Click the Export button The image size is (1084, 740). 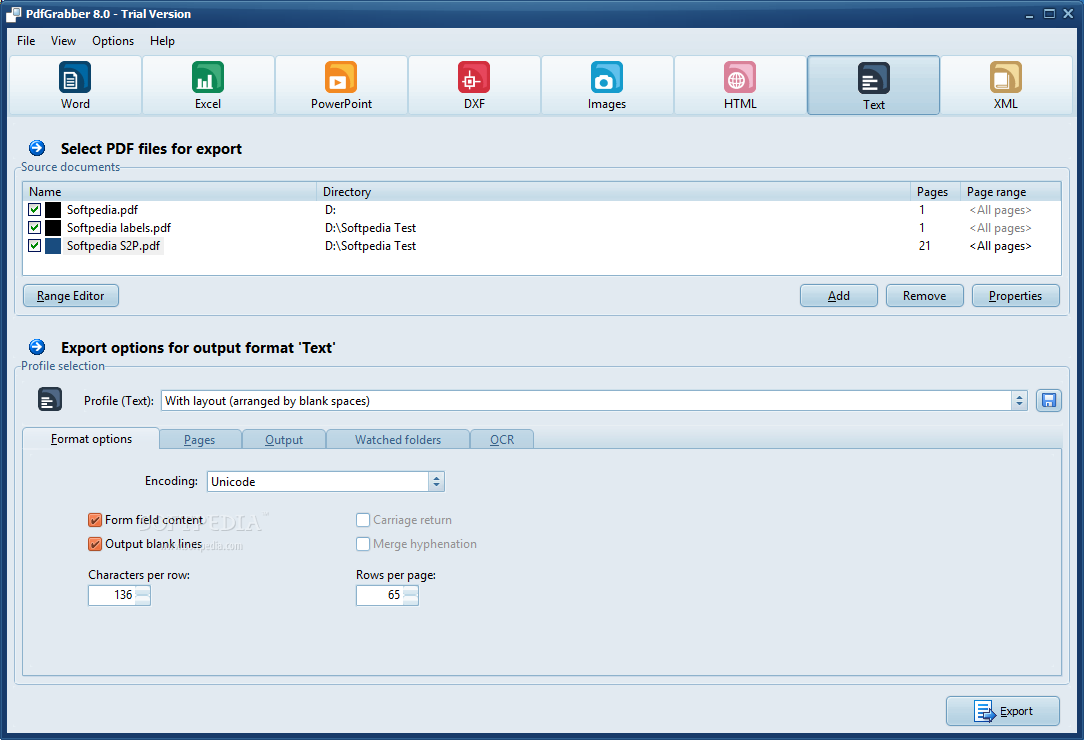click(1002, 711)
